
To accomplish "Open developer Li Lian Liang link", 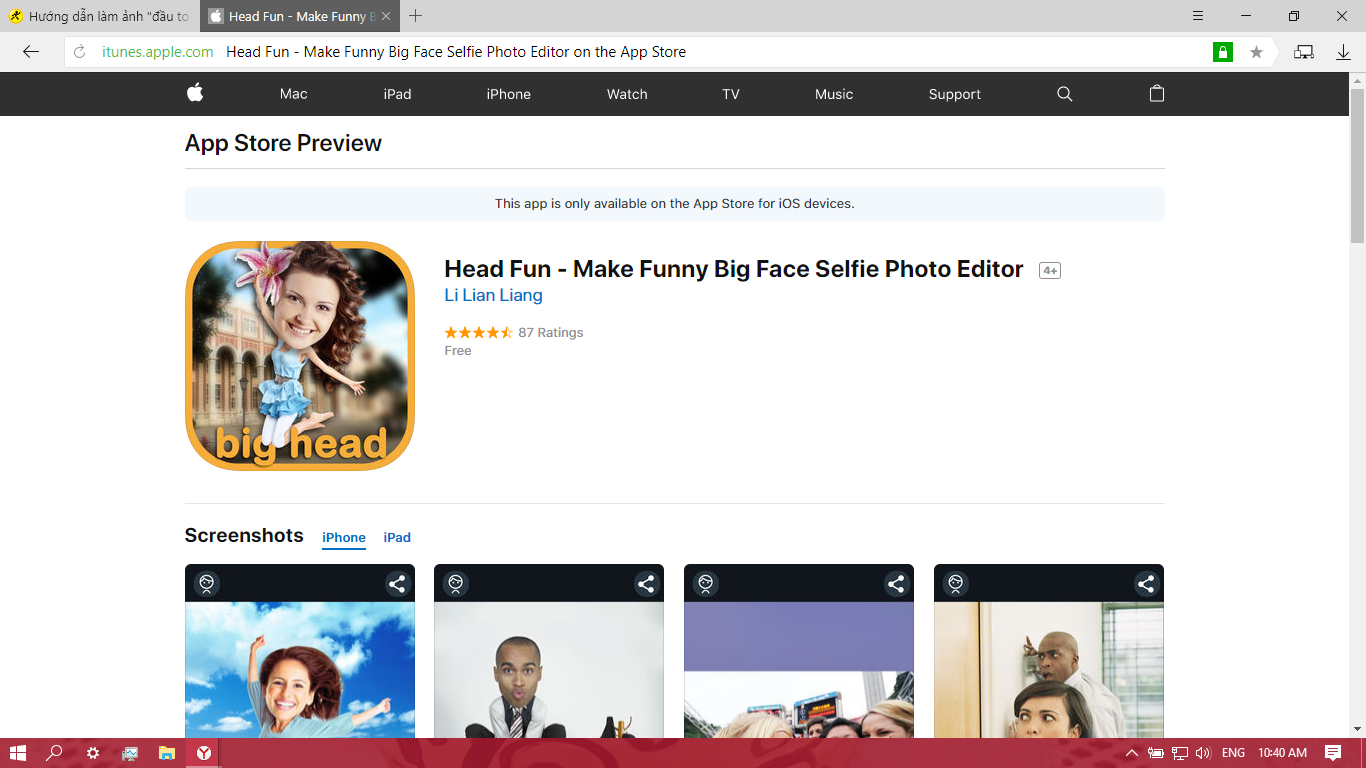I will [x=493, y=295].
